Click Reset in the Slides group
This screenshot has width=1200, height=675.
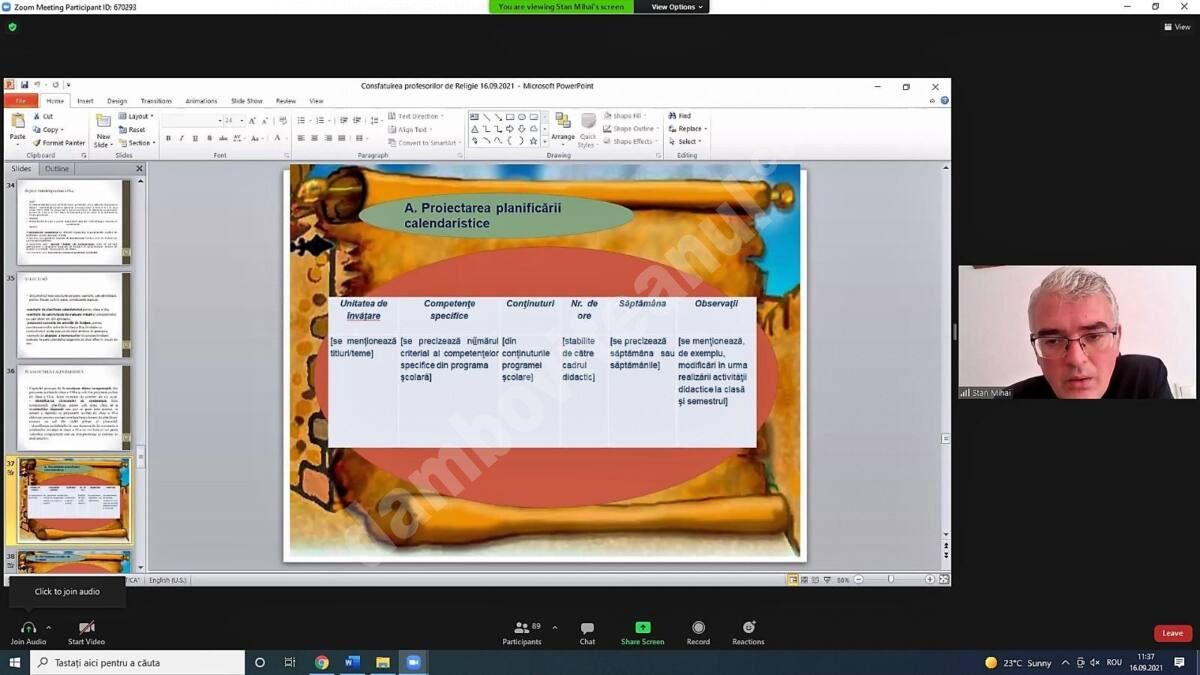click(133, 129)
